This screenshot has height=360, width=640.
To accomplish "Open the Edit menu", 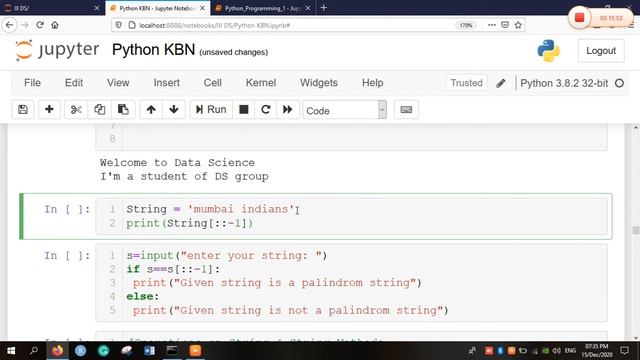I will [74, 83].
